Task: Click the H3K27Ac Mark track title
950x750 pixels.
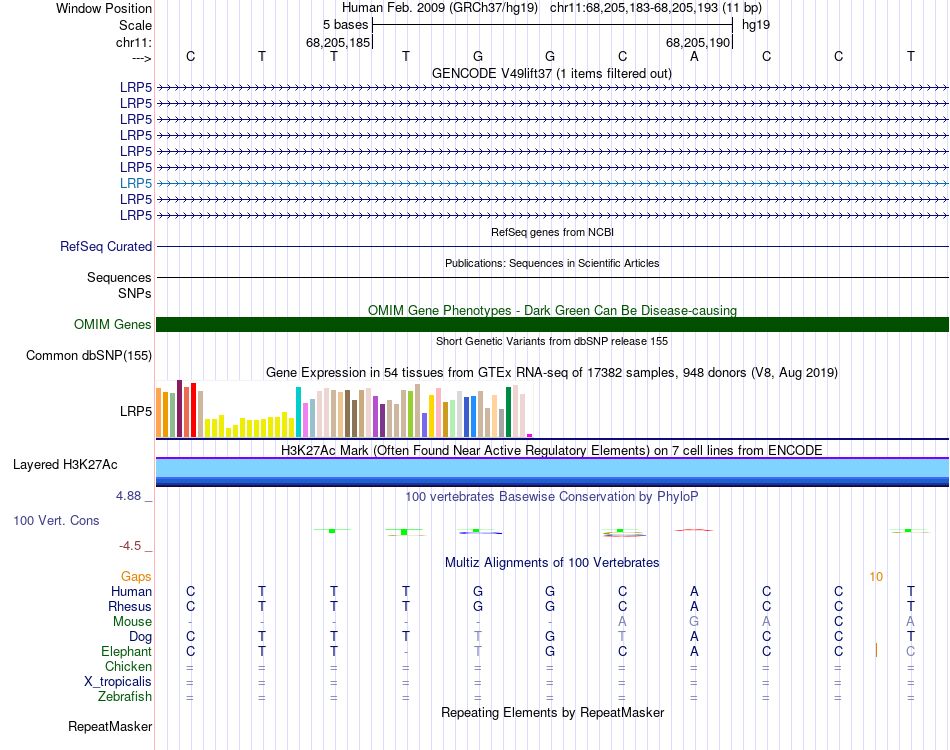Action: [x=552, y=451]
